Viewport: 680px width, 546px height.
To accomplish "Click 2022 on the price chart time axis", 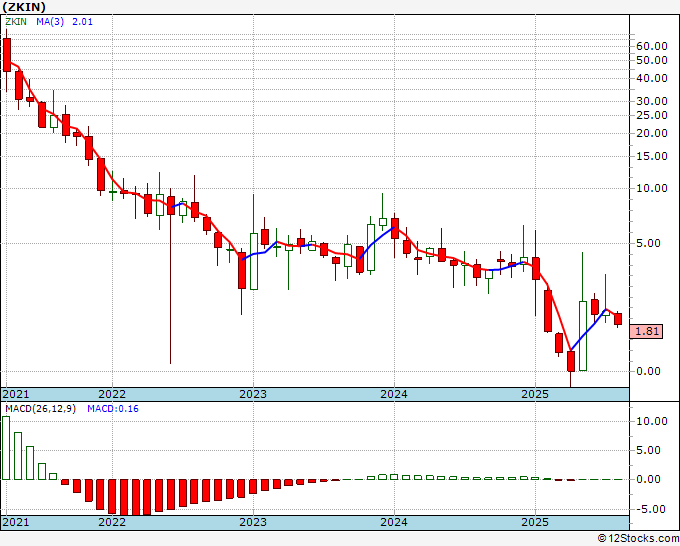I will pos(112,394).
